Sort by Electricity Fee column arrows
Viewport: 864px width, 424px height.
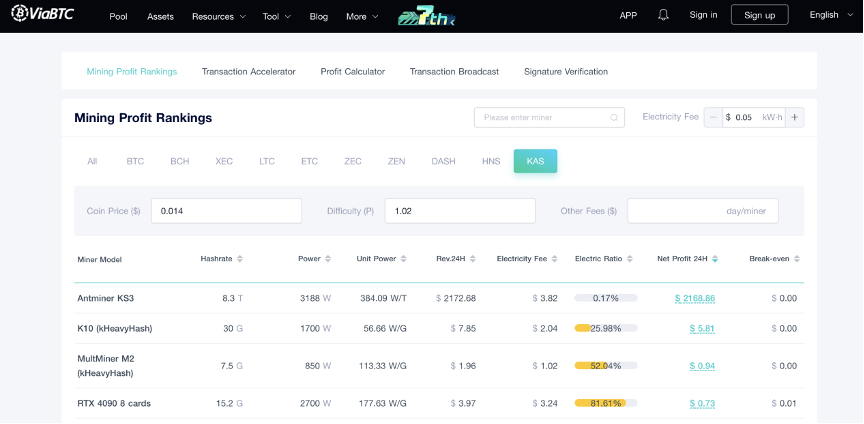(x=554, y=259)
